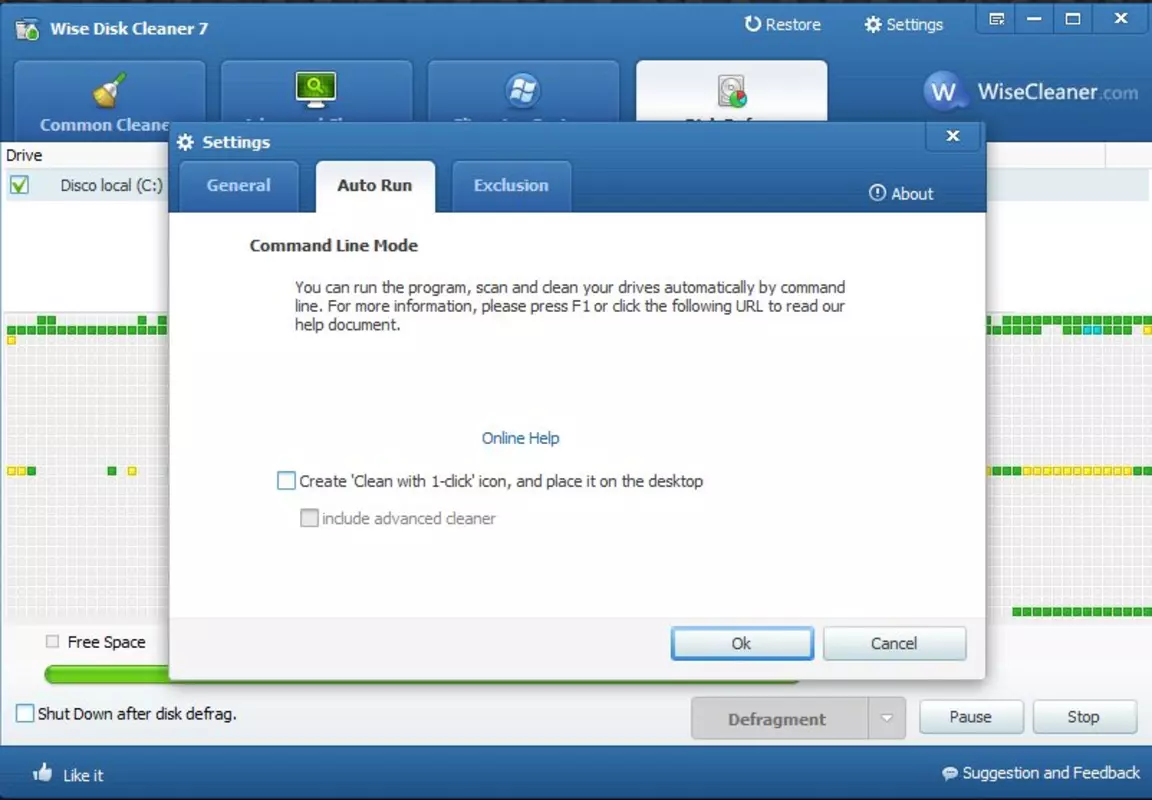Click the gear icon in Settings dialog title
1152x800 pixels.
click(186, 142)
